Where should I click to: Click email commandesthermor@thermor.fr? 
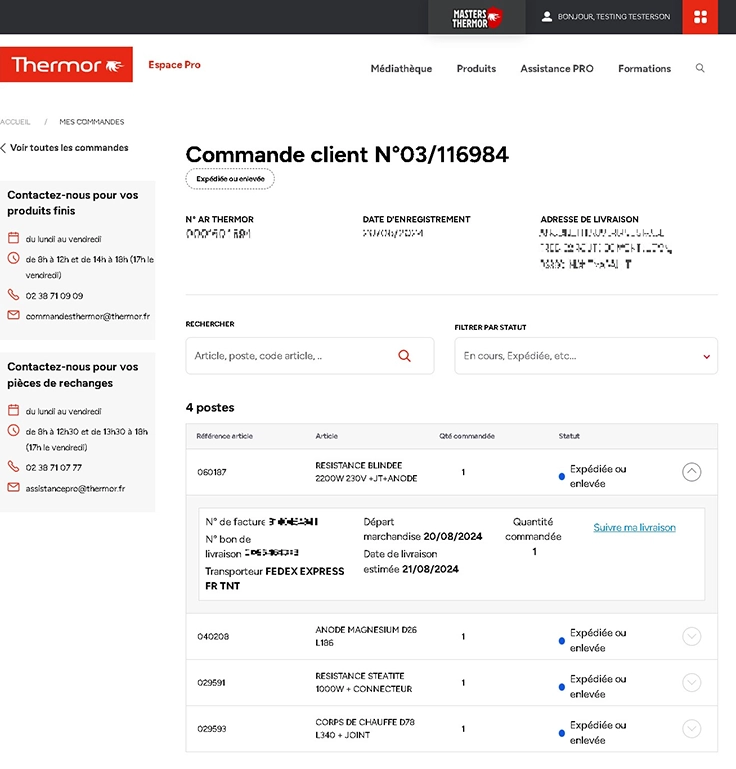(88, 316)
